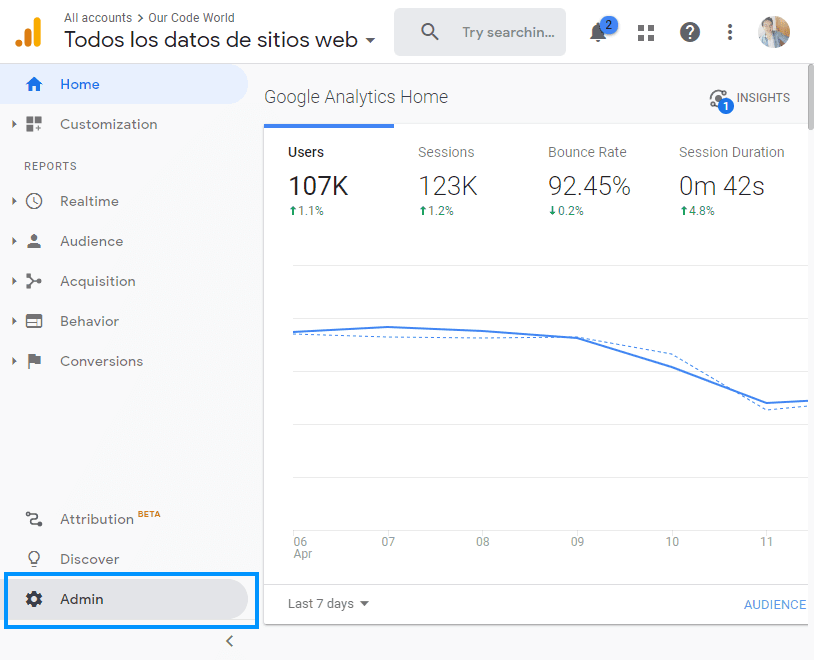Click the help question mark icon
The image size is (814, 660).
point(690,32)
